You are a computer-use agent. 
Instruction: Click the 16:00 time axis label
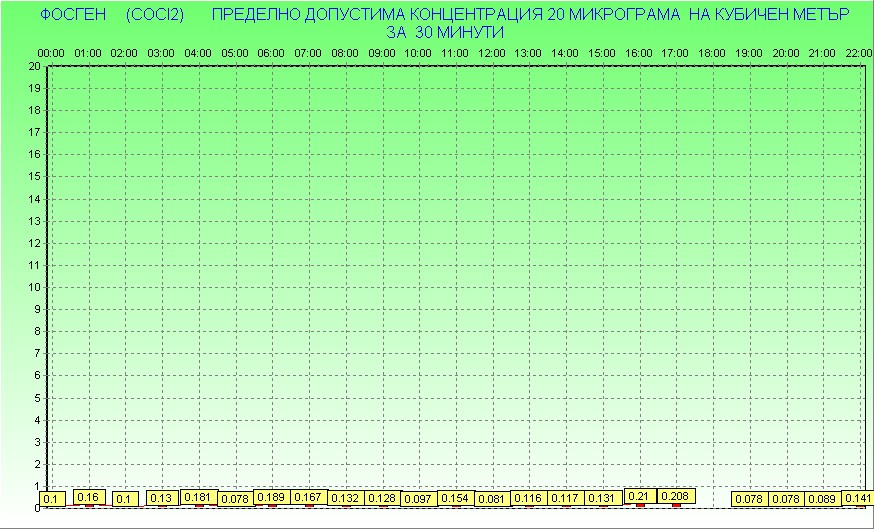[639, 54]
